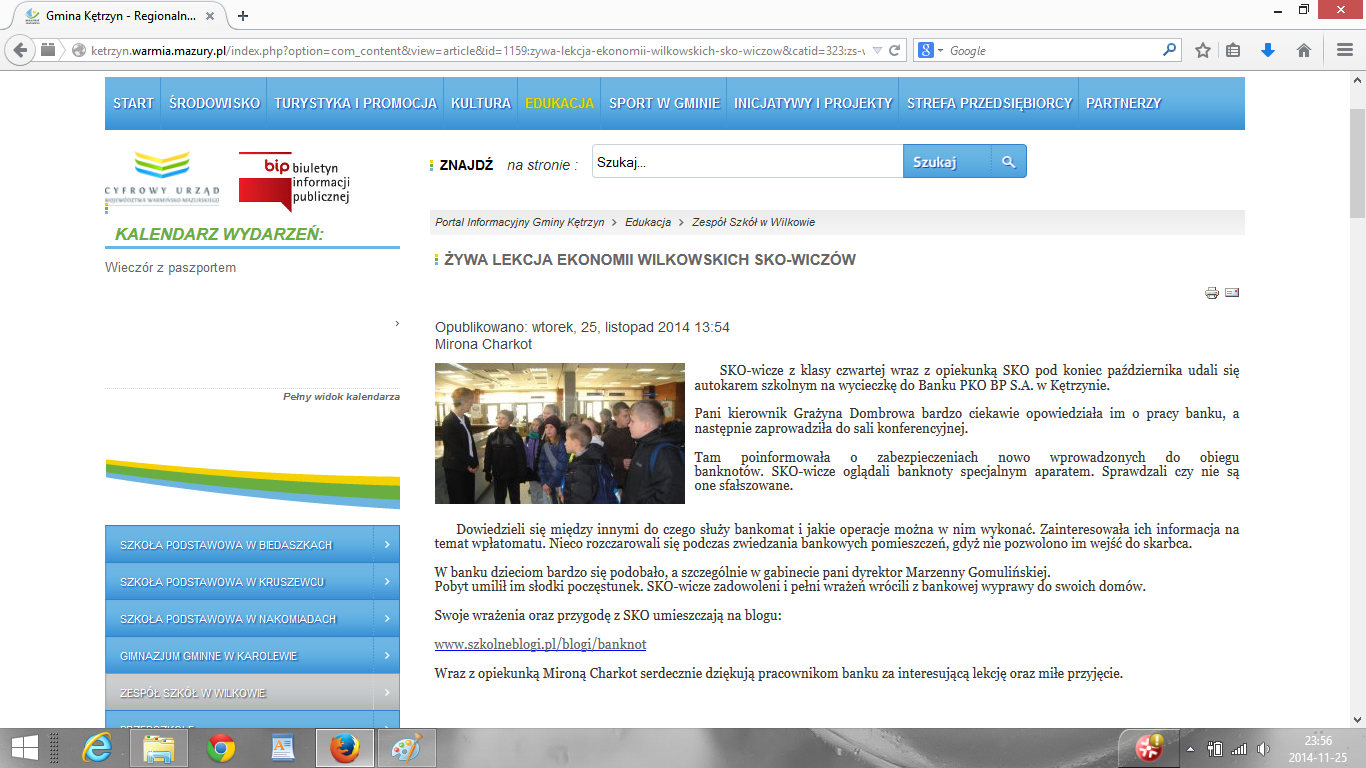Screen dimensions: 1366x768
Task: Click the small arrow right of the calendar
Action: pyautogui.click(x=397, y=323)
